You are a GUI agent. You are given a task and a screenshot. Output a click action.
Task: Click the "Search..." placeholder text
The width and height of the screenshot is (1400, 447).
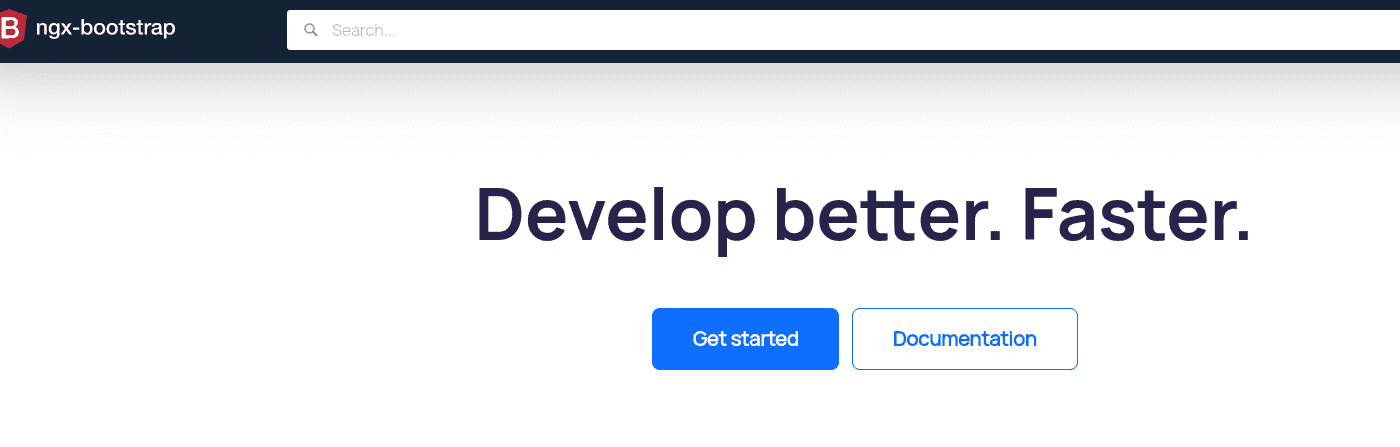coord(364,30)
